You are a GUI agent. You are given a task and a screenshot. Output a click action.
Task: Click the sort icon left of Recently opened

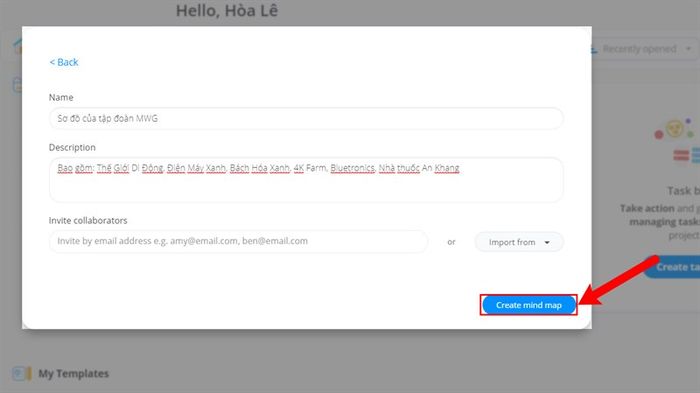pyautogui.click(x=594, y=49)
